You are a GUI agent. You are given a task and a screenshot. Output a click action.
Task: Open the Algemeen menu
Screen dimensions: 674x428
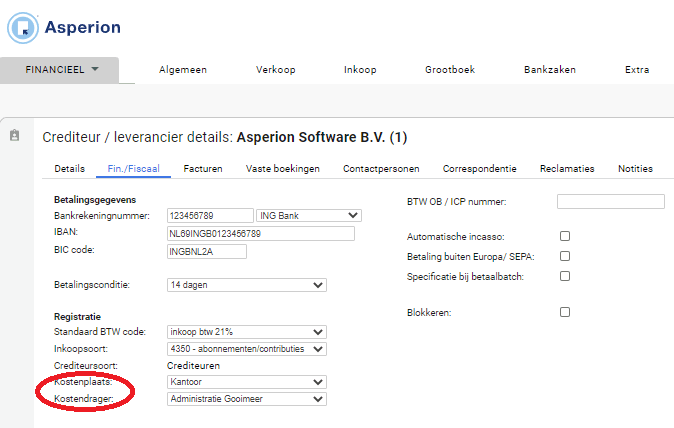(x=183, y=70)
